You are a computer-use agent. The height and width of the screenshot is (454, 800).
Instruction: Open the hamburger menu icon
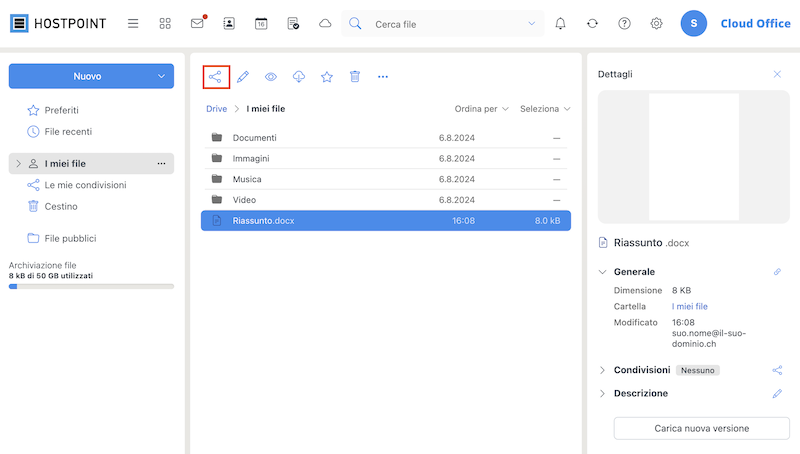click(x=133, y=23)
